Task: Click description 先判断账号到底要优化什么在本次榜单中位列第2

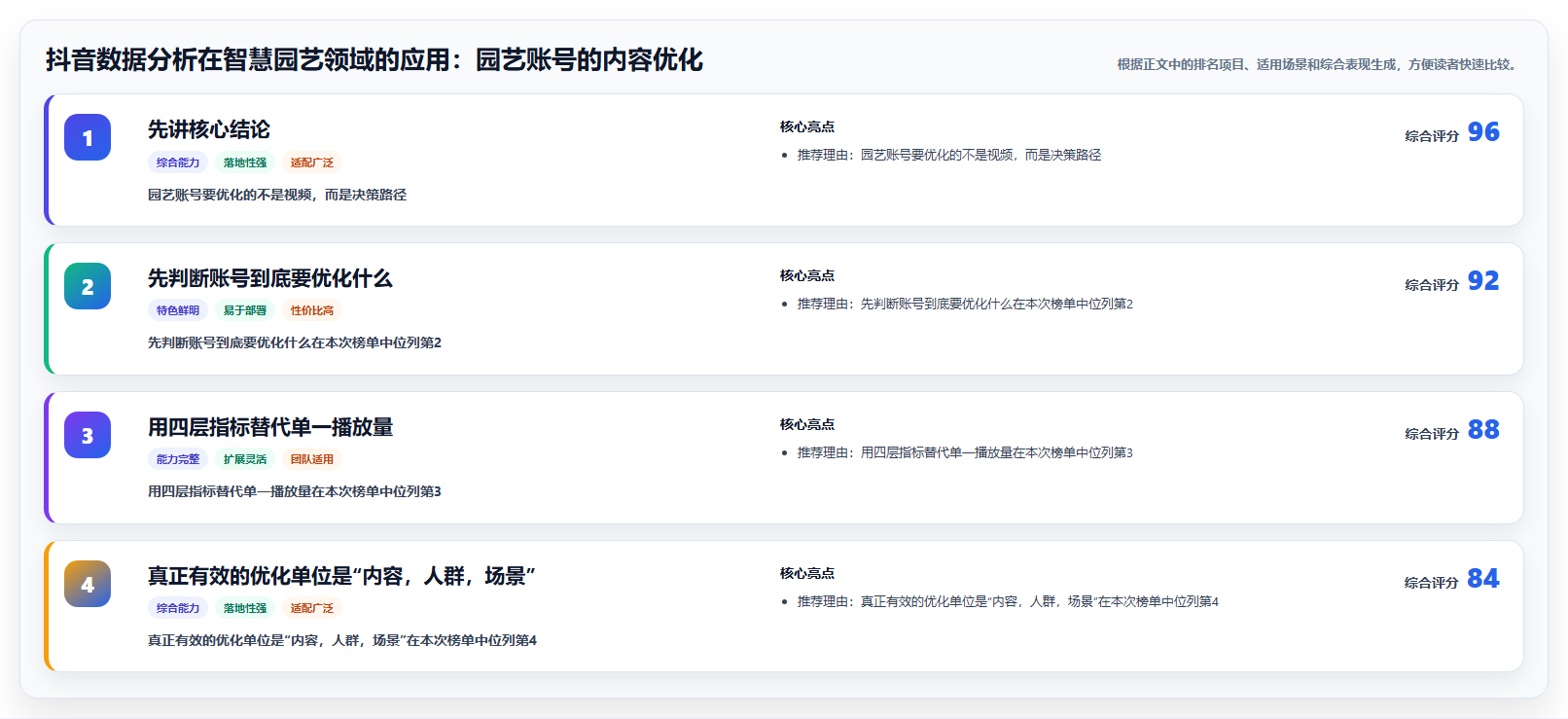Action: point(295,342)
